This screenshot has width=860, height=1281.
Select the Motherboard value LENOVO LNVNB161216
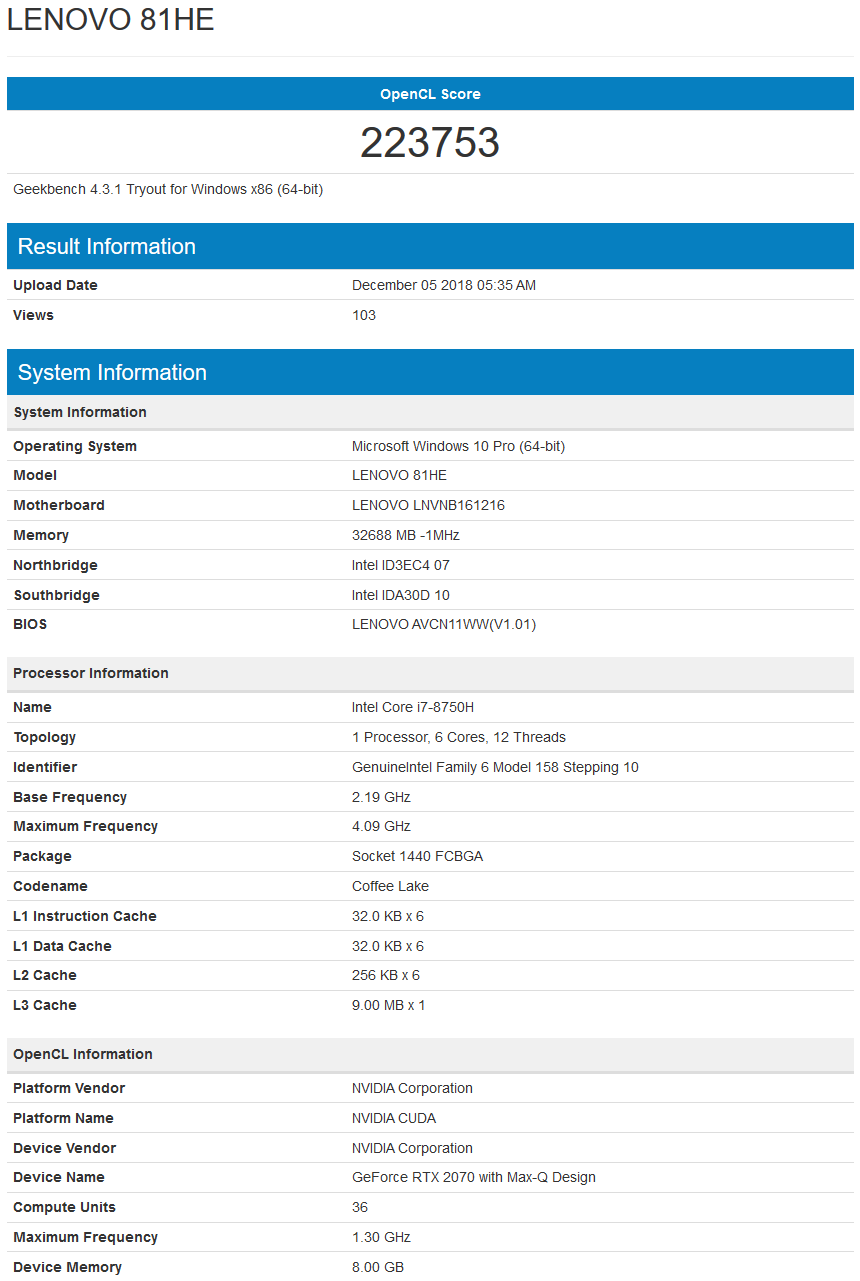pos(428,505)
